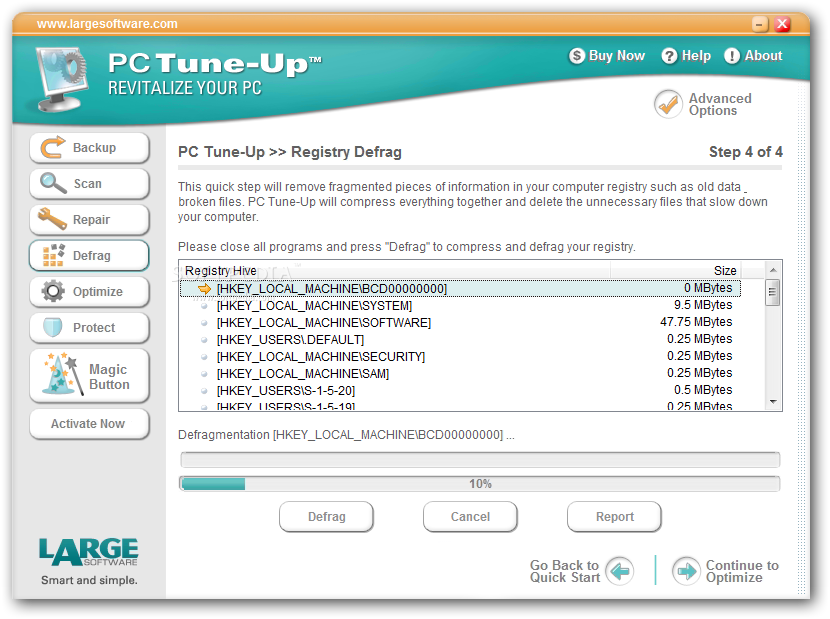This screenshot has width=830, height=619.
Task: Select the HKEY_LOCAL_MACHINE\SOFTWARE row
Action: 460,322
